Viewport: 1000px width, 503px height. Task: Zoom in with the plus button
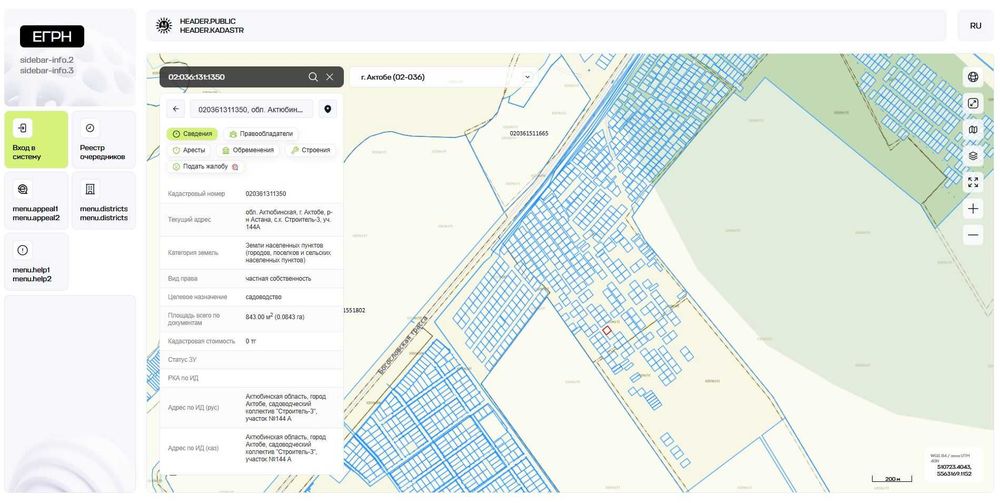point(973,208)
